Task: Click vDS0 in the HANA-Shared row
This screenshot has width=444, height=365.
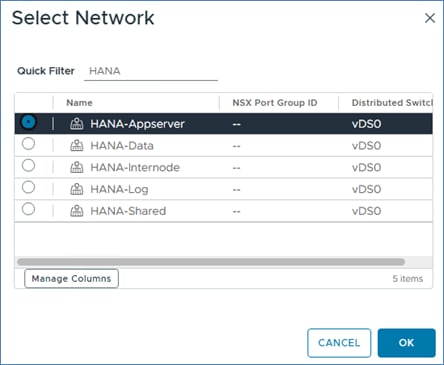Action: click(x=366, y=211)
